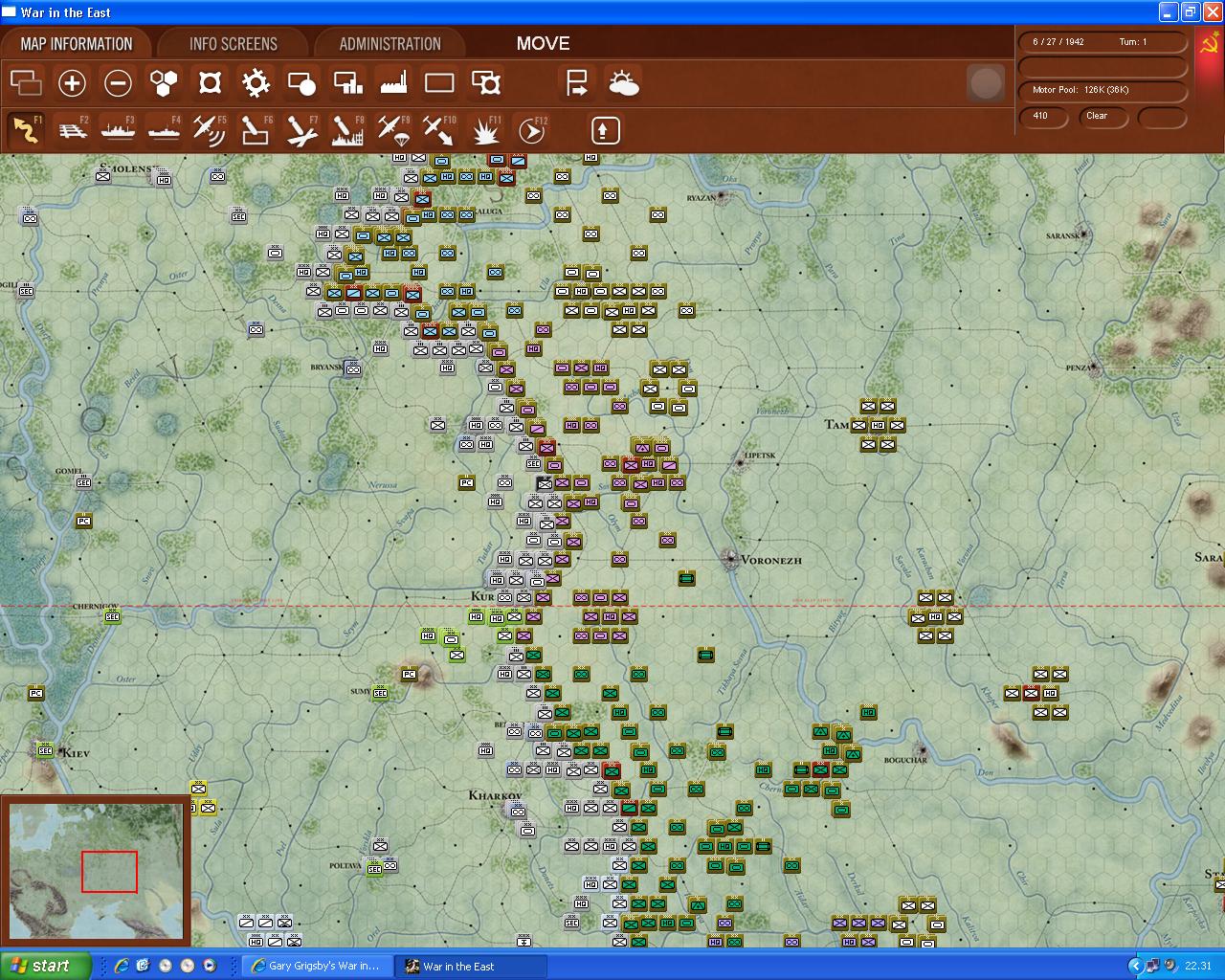The image size is (1225, 980).
Task: Select the F5 Air Recon mode icon
Action: pos(210,130)
